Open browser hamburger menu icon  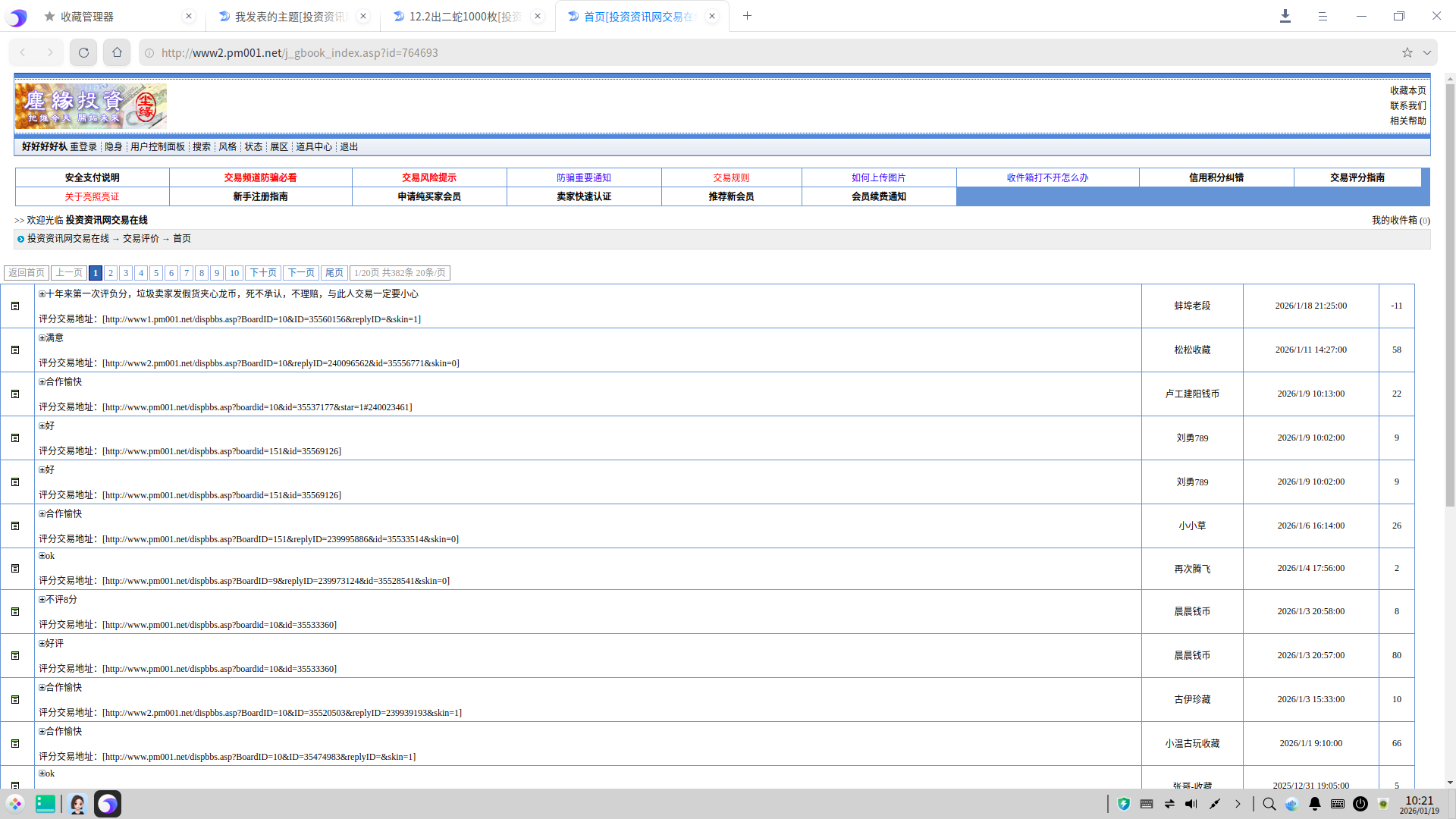[1323, 16]
